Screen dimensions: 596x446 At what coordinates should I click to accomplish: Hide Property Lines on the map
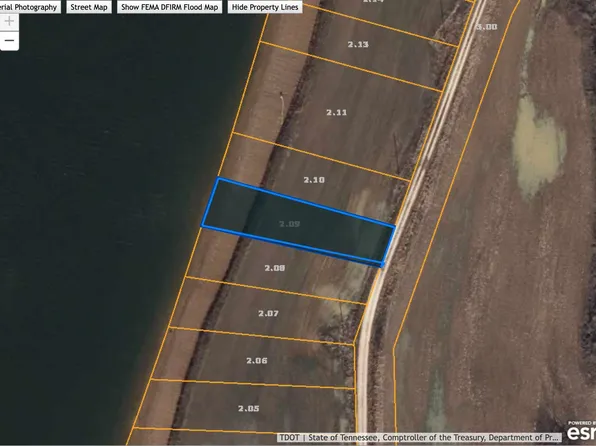[265, 7]
